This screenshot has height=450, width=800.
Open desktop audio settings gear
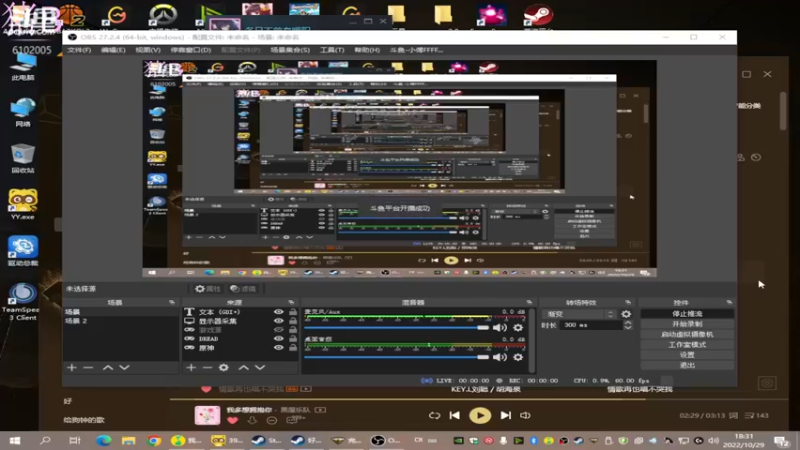(x=518, y=357)
